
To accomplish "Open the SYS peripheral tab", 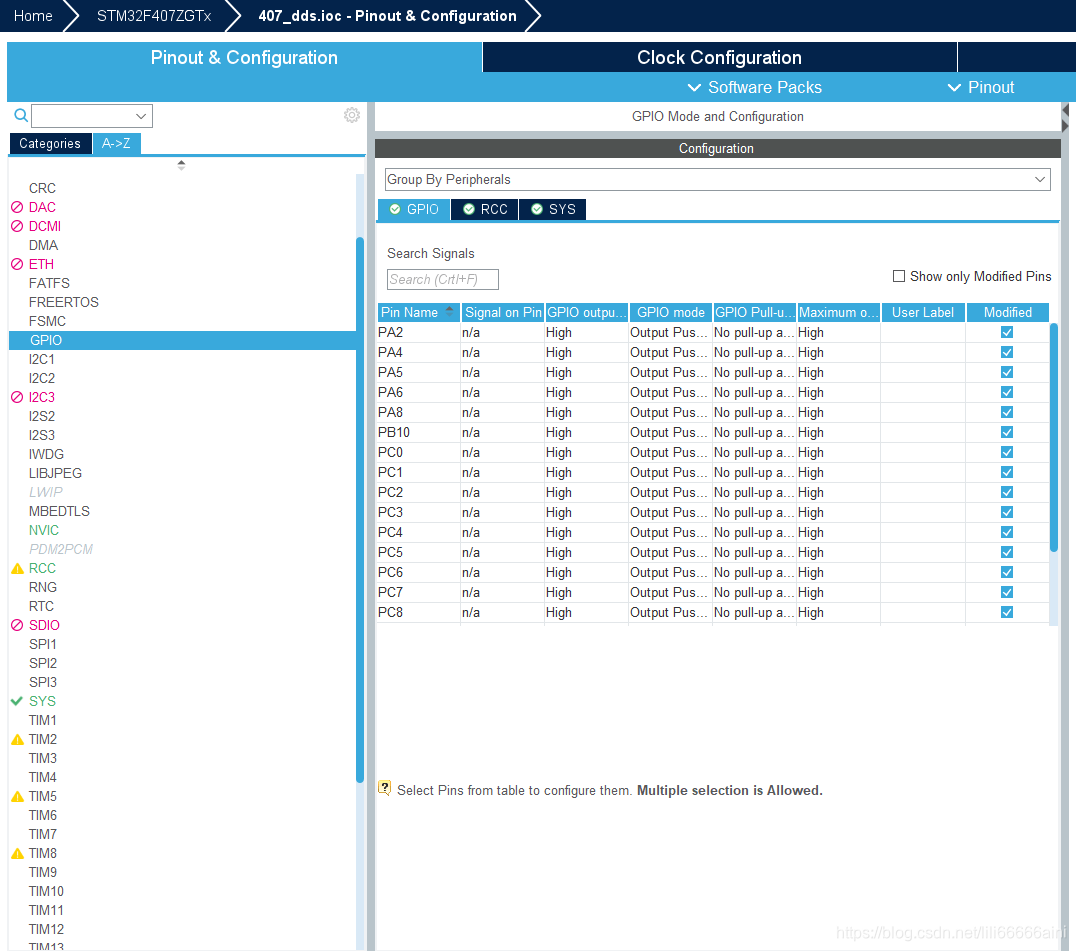I will click(553, 209).
